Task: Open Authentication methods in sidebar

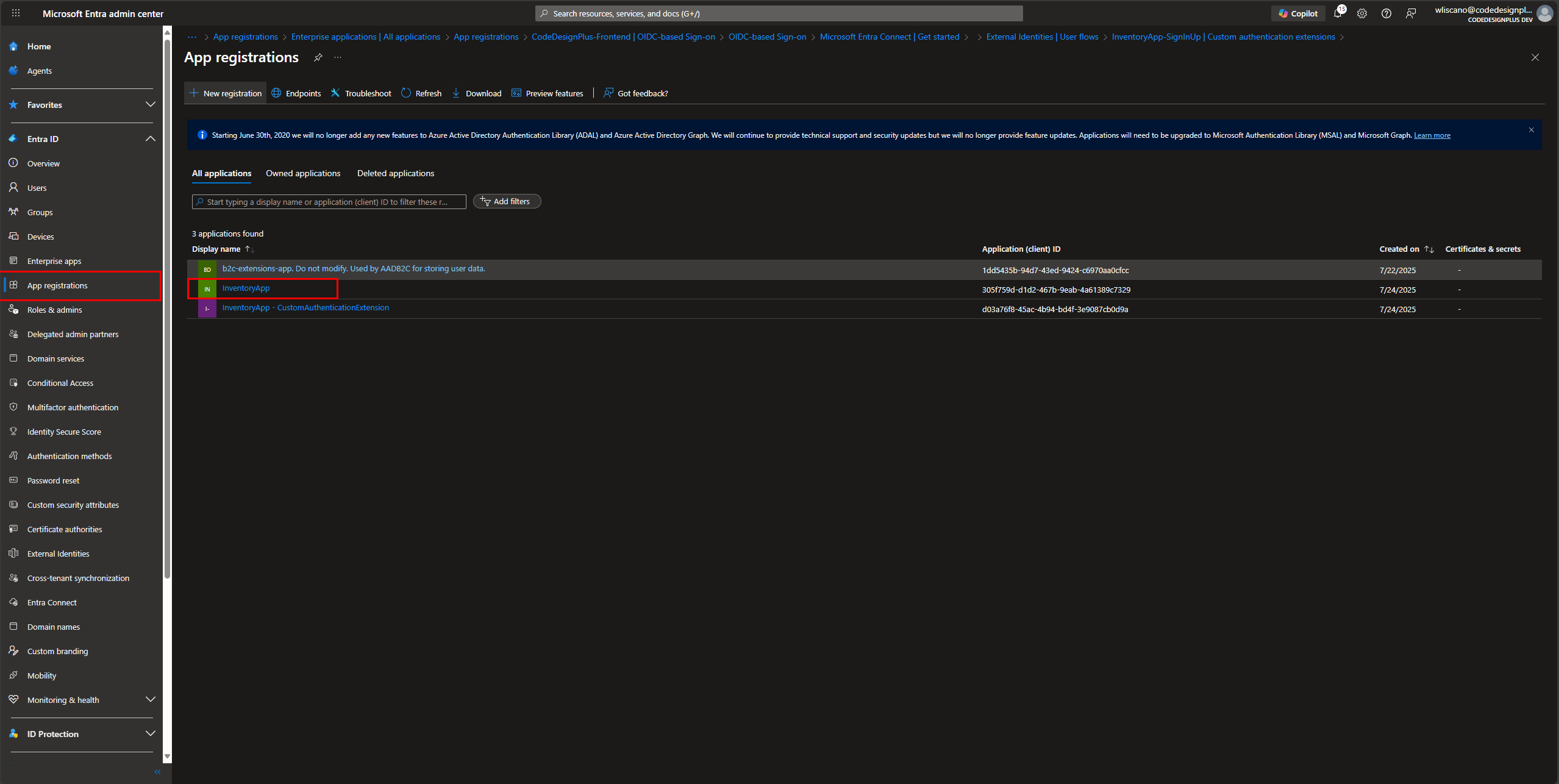Action: coord(70,456)
